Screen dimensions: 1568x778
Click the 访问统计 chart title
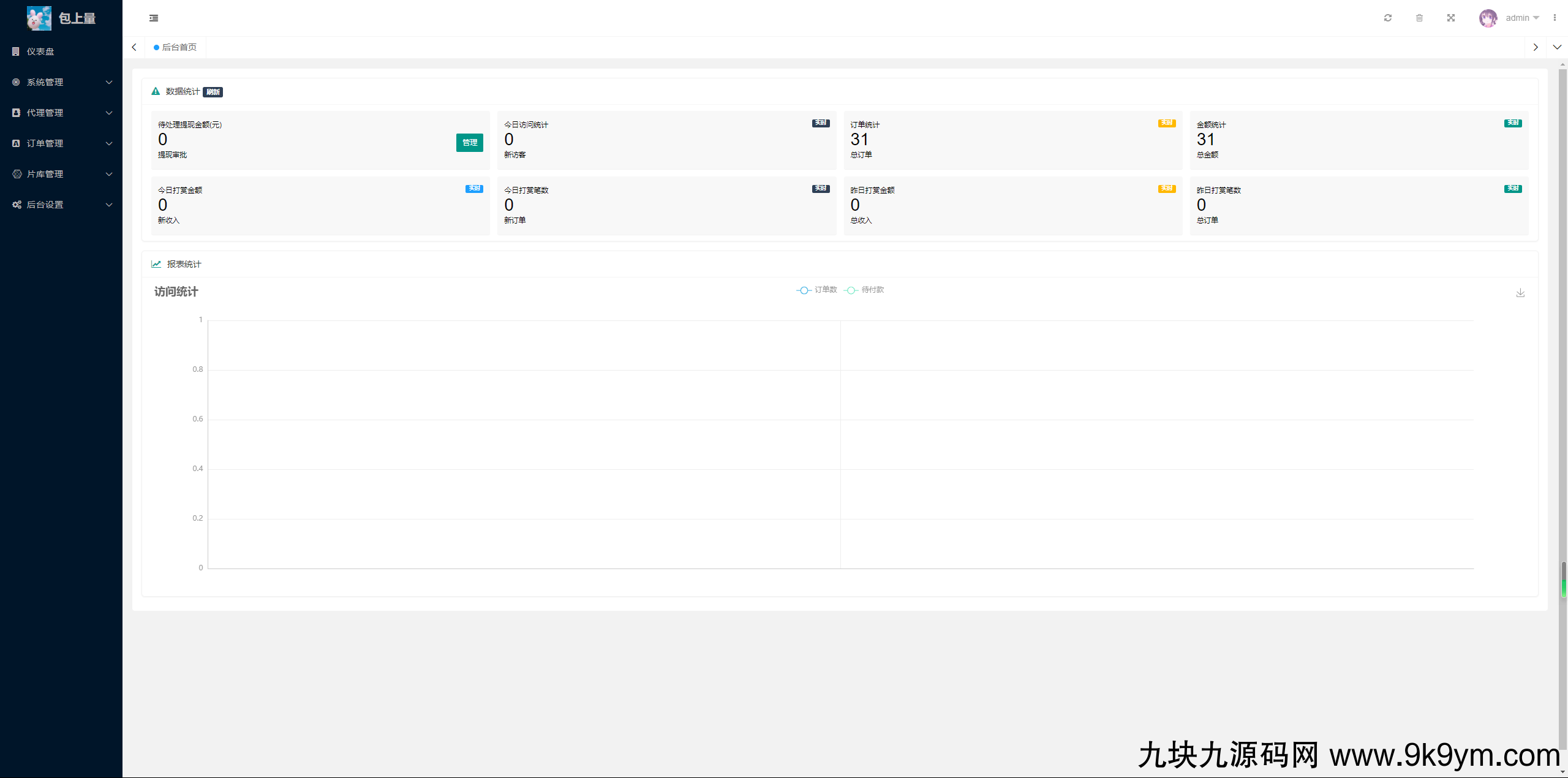[176, 292]
